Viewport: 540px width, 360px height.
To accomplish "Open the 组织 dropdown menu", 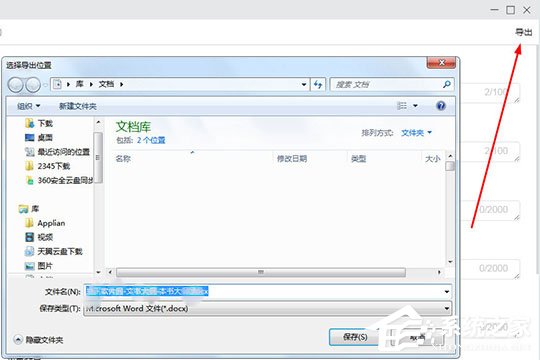I will pyautogui.click(x=29, y=106).
